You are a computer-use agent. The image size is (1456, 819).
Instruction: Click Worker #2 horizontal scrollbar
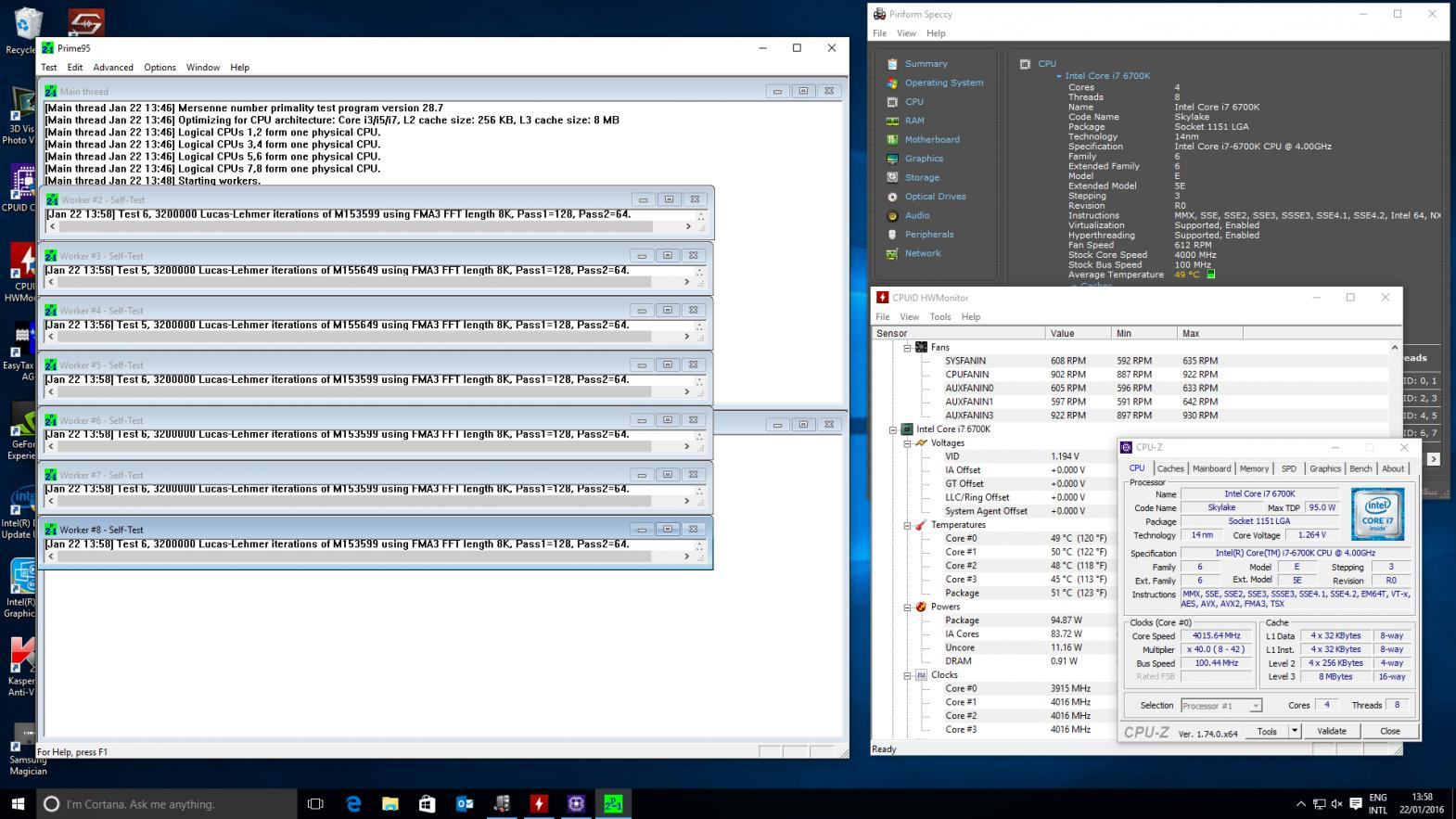click(368, 226)
